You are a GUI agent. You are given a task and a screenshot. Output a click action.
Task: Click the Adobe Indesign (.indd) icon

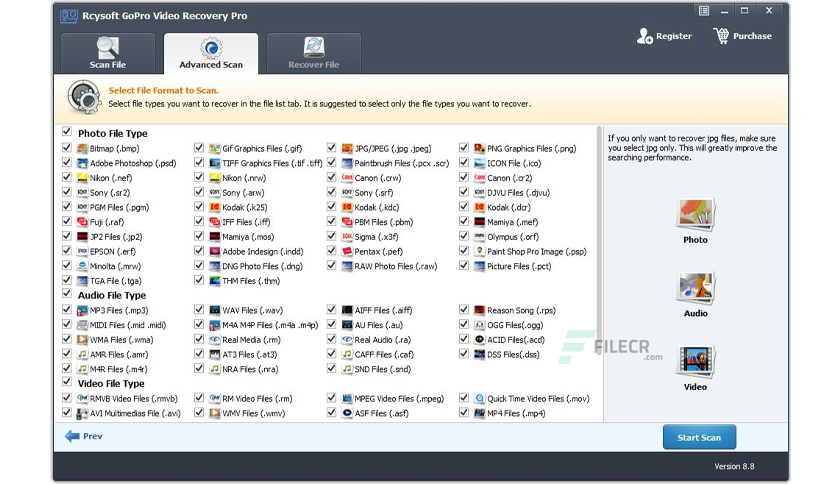215,251
